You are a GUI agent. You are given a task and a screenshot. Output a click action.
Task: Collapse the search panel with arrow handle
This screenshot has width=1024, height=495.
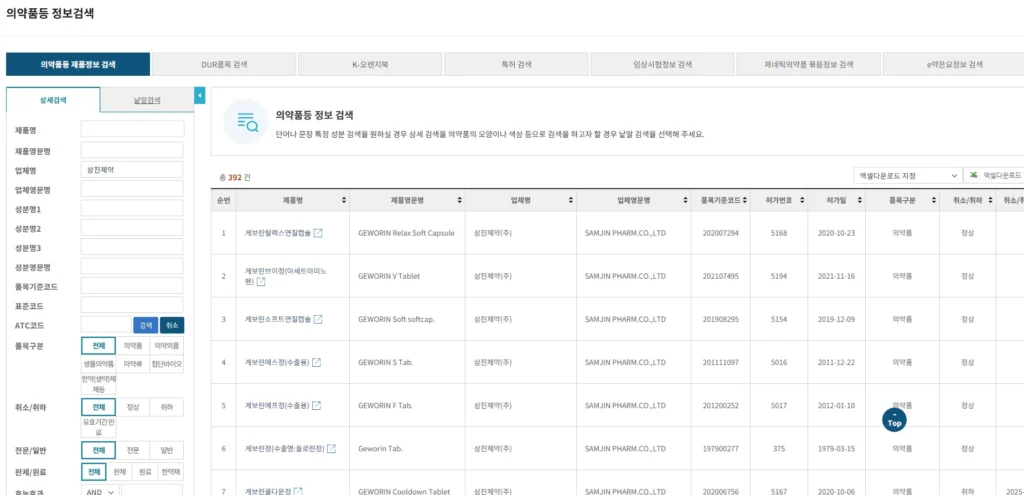[200, 97]
